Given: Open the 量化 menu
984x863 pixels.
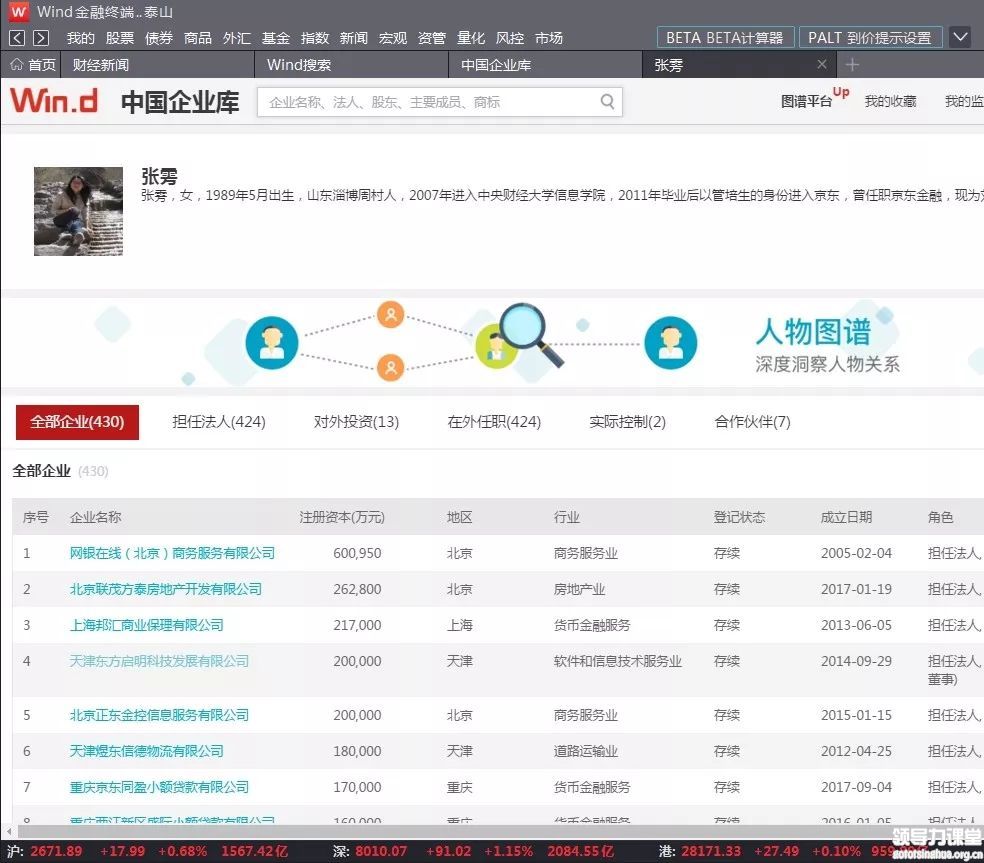Looking at the screenshot, I should pyautogui.click(x=471, y=38).
